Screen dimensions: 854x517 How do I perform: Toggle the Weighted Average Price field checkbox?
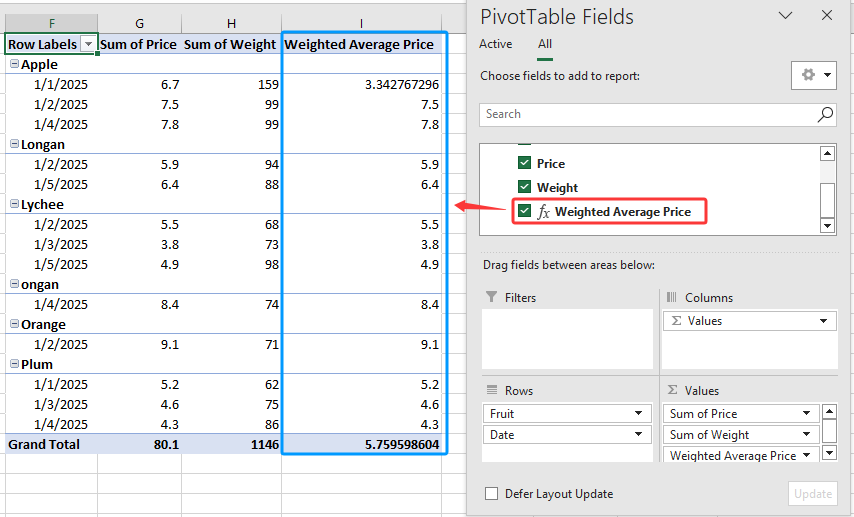(x=524, y=211)
